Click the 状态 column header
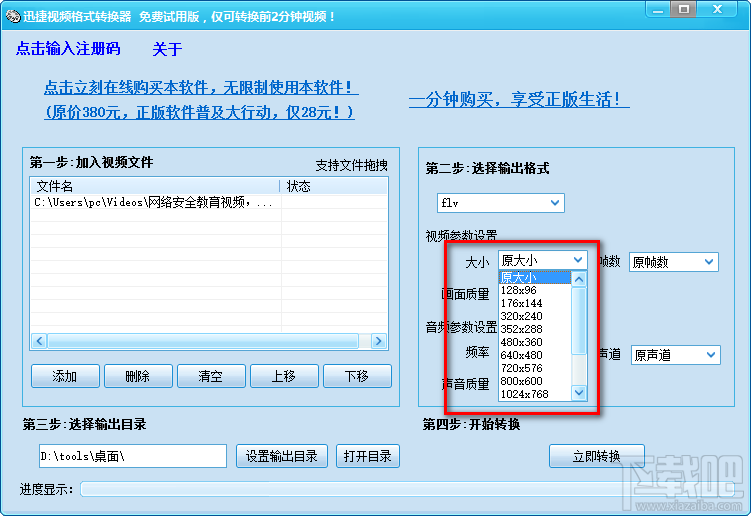751x516 pixels. click(x=333, y=186)
